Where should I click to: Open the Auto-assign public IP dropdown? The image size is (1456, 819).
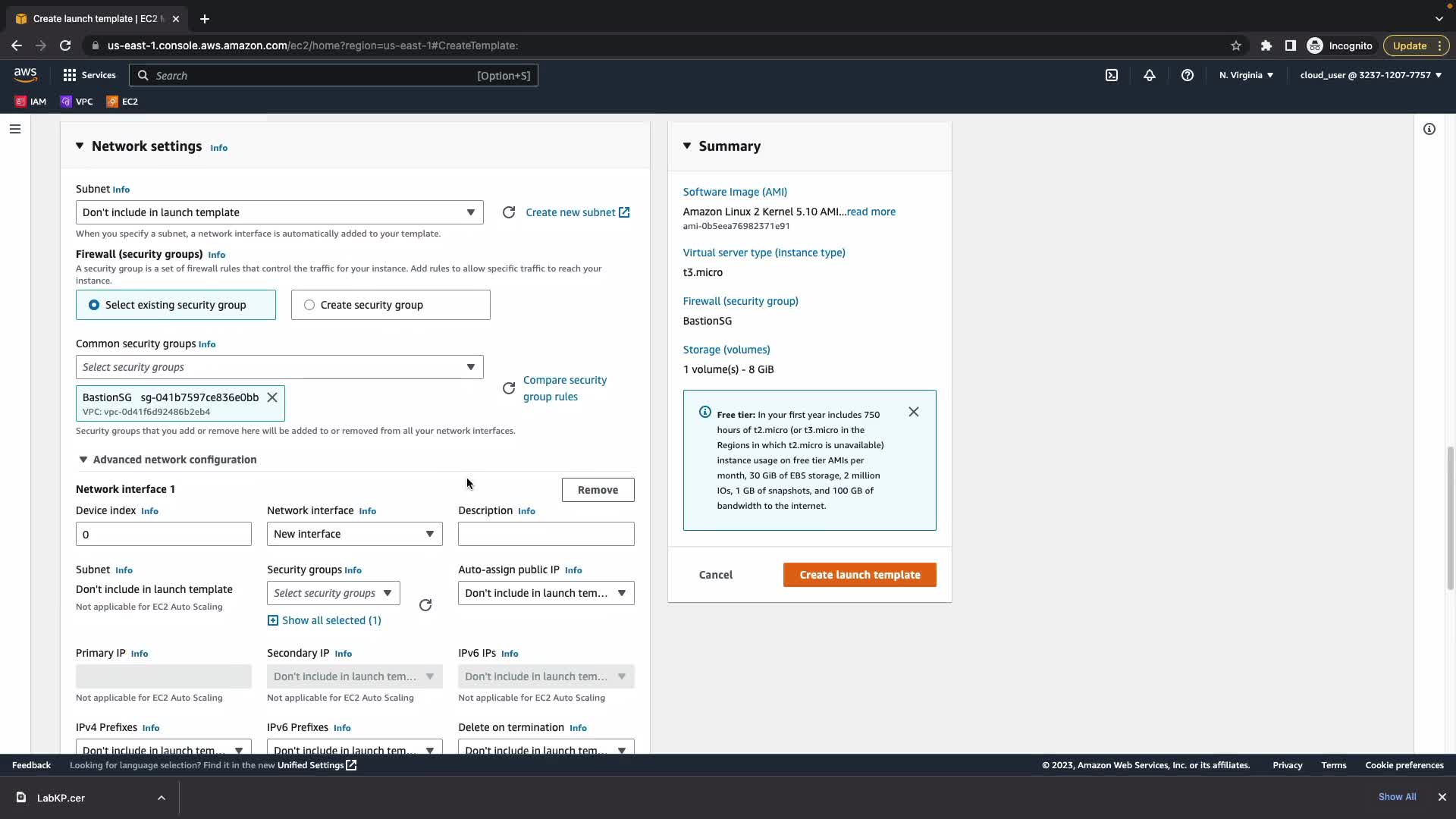tap(545, 593)
